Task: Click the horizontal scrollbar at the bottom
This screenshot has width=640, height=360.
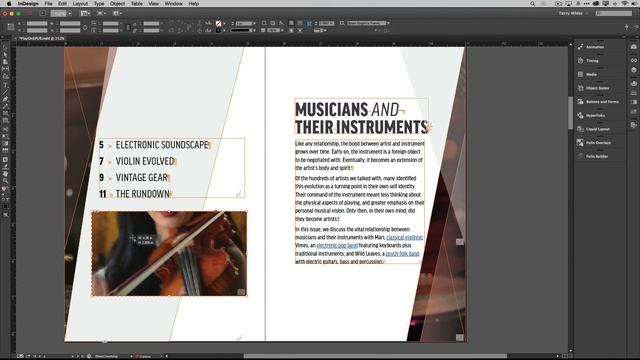Action: click(x=376, y=356)
